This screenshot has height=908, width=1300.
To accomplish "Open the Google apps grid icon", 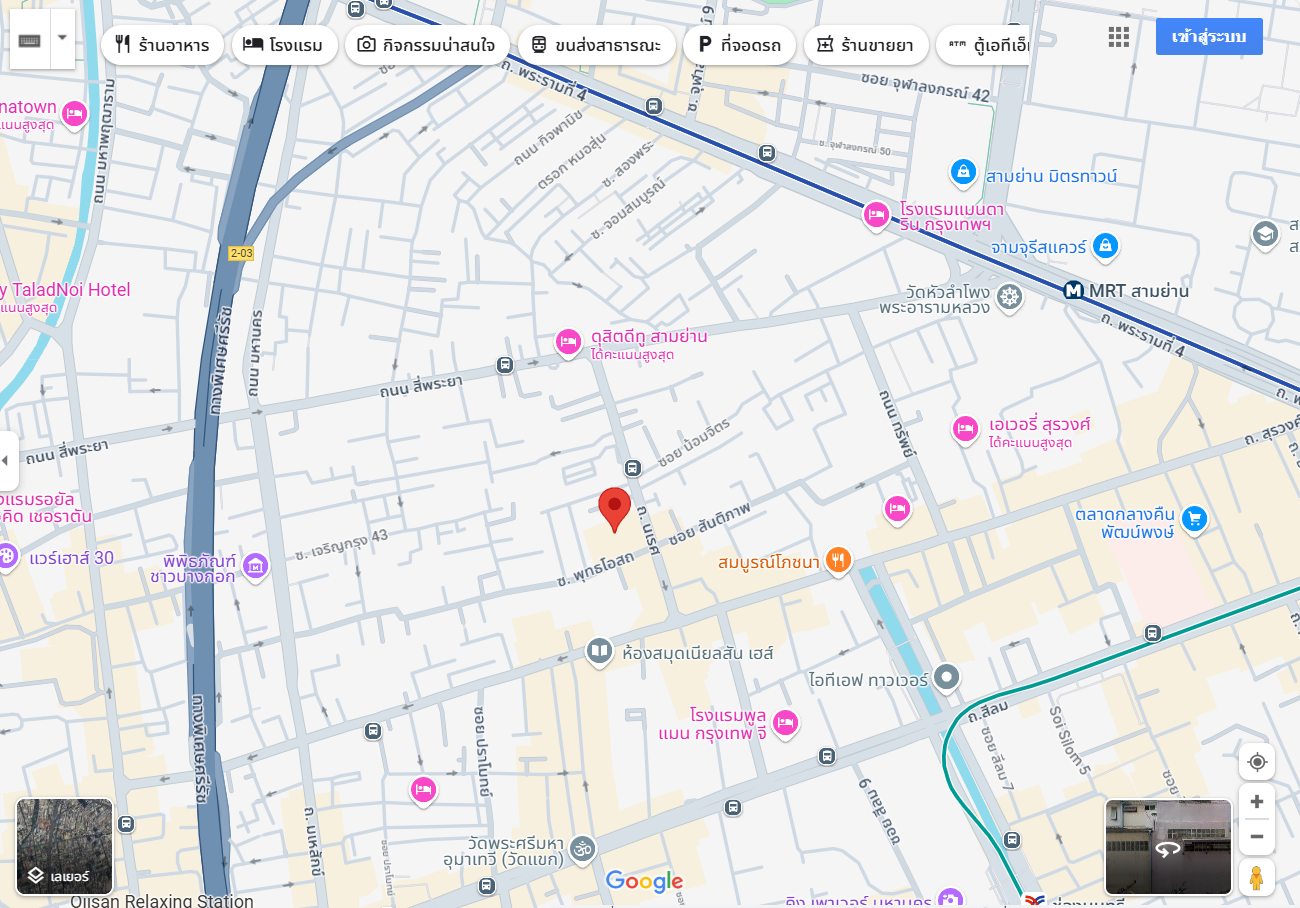I will pyautogui.click(x=1119, y=37).
